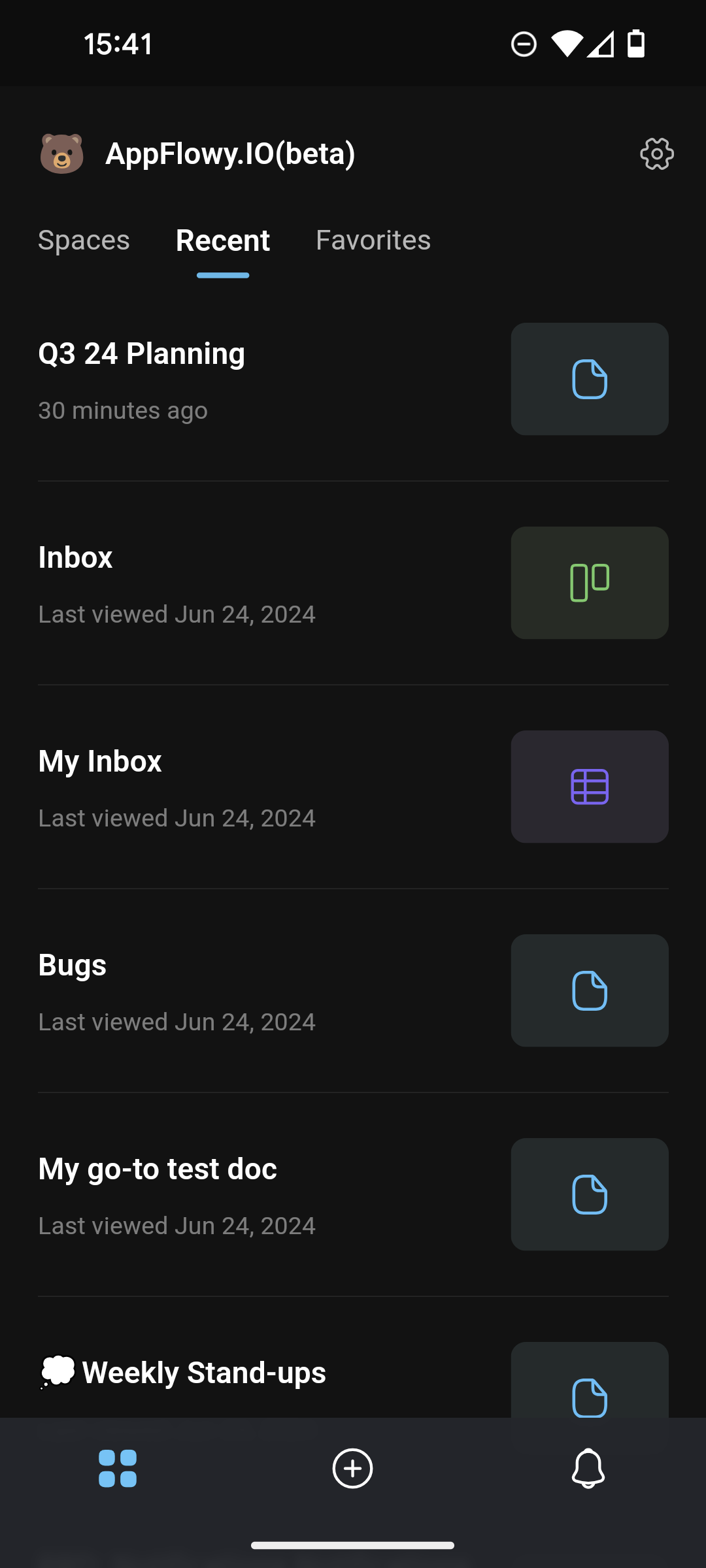Open the Inbox page title
Screen dimensions: 706x1568
click(75, 557)
